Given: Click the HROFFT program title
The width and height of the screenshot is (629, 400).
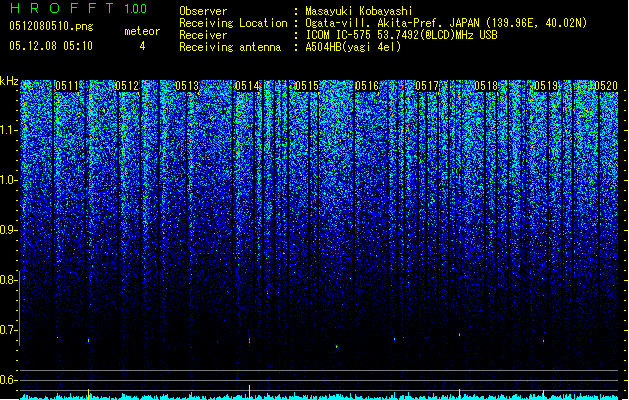Looking at the screenshot, I should pos(62,8).
